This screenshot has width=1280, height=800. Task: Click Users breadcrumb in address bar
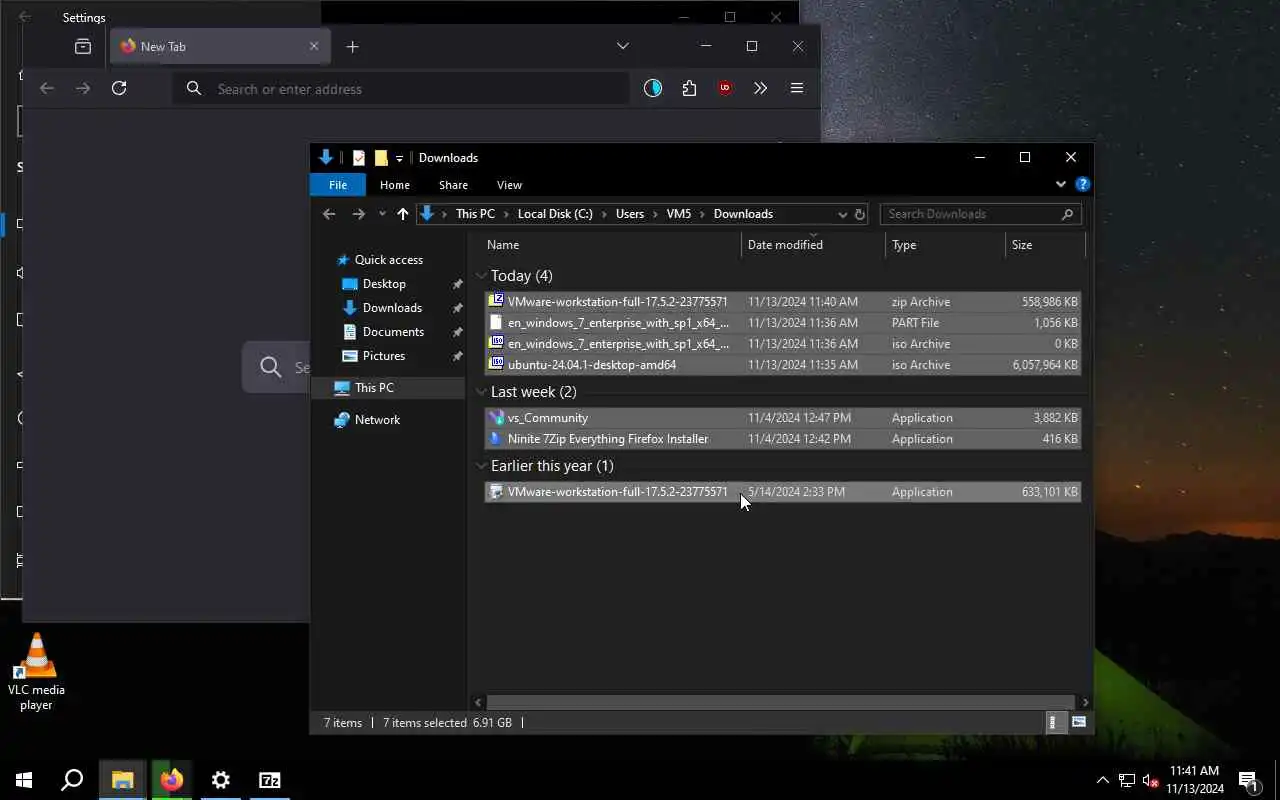pos(630,214)
